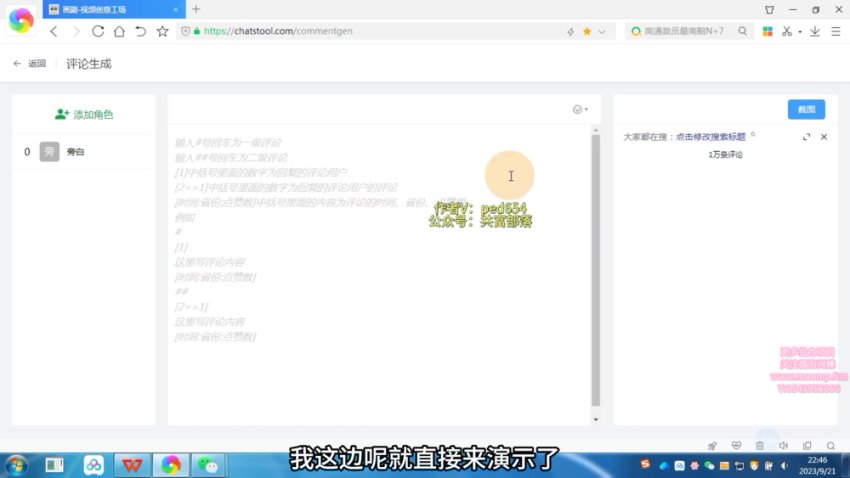Go to the browser home page icon

click(x=119, y=31)
